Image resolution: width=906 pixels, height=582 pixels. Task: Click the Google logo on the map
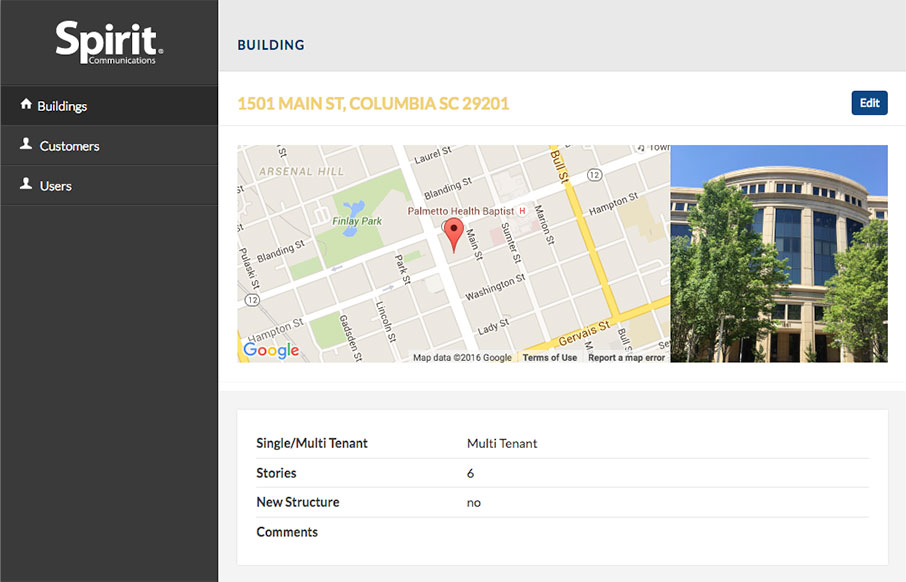(x=271, y=350)
